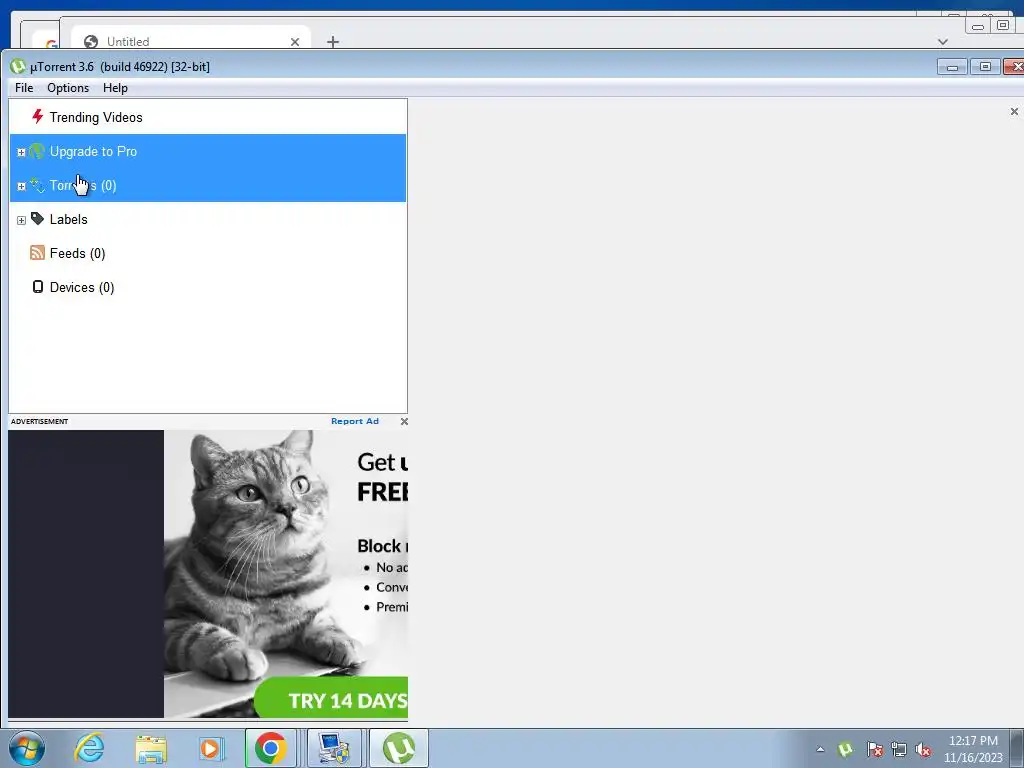Open Windows Media Player from taskbar
Image resolution: width=1024 pixels, height=768 pixels.
[210, 748]
